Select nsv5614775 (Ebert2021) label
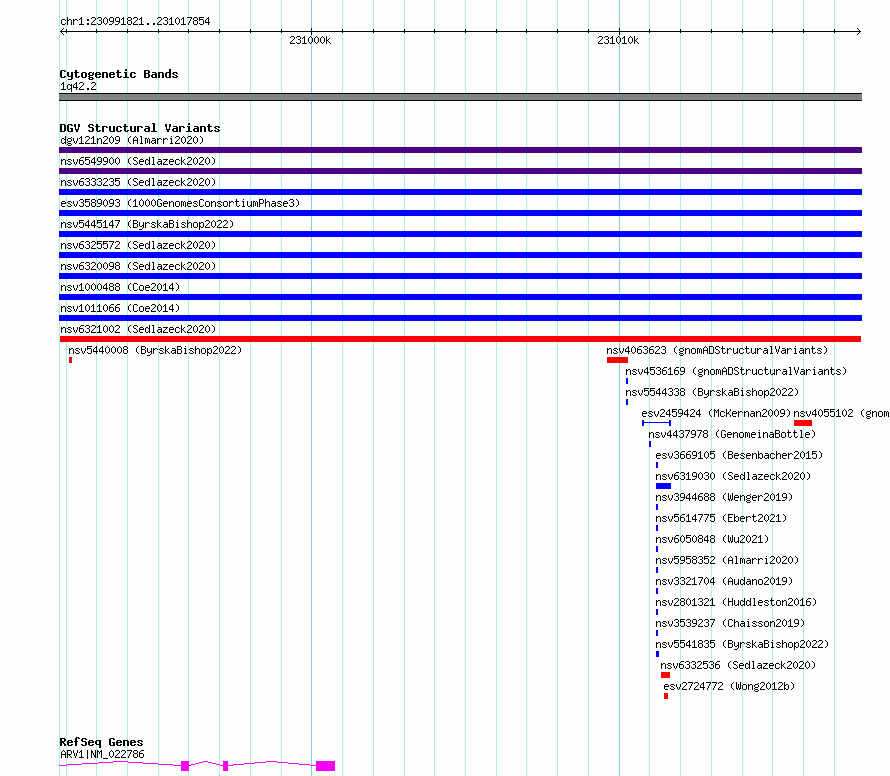Viewport: 890px width, 776px height. (x=721, y=518)
